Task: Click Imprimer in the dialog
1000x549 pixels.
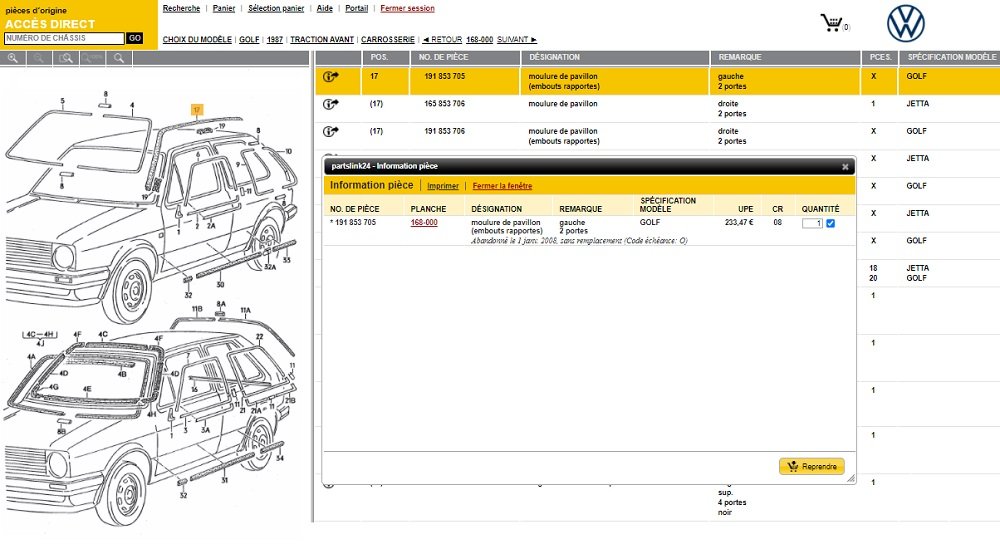Action: (443, 186)
